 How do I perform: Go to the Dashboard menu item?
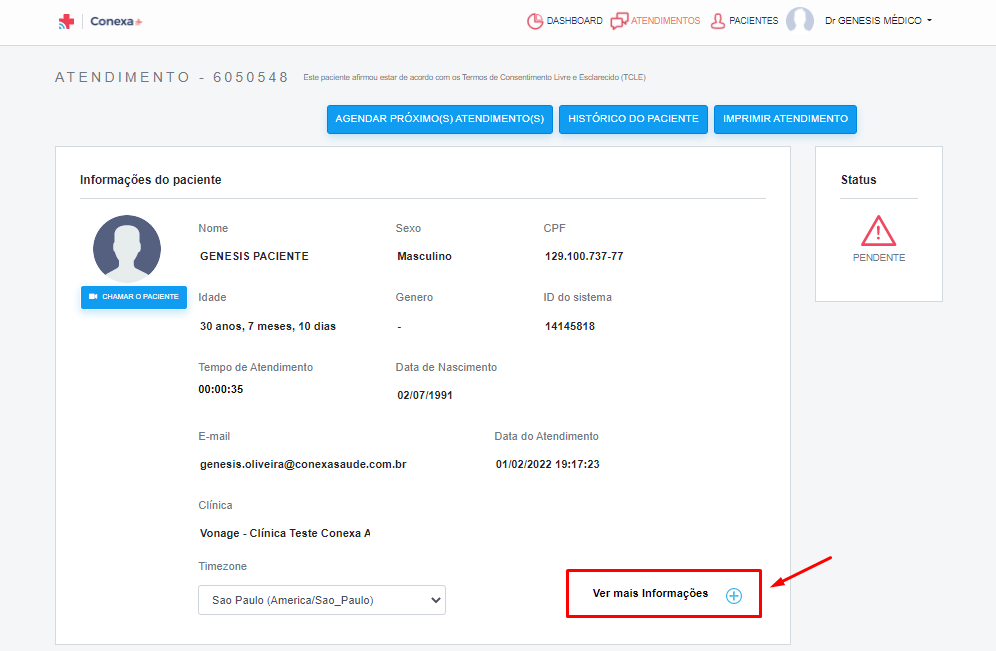click(x=565, y=21)
